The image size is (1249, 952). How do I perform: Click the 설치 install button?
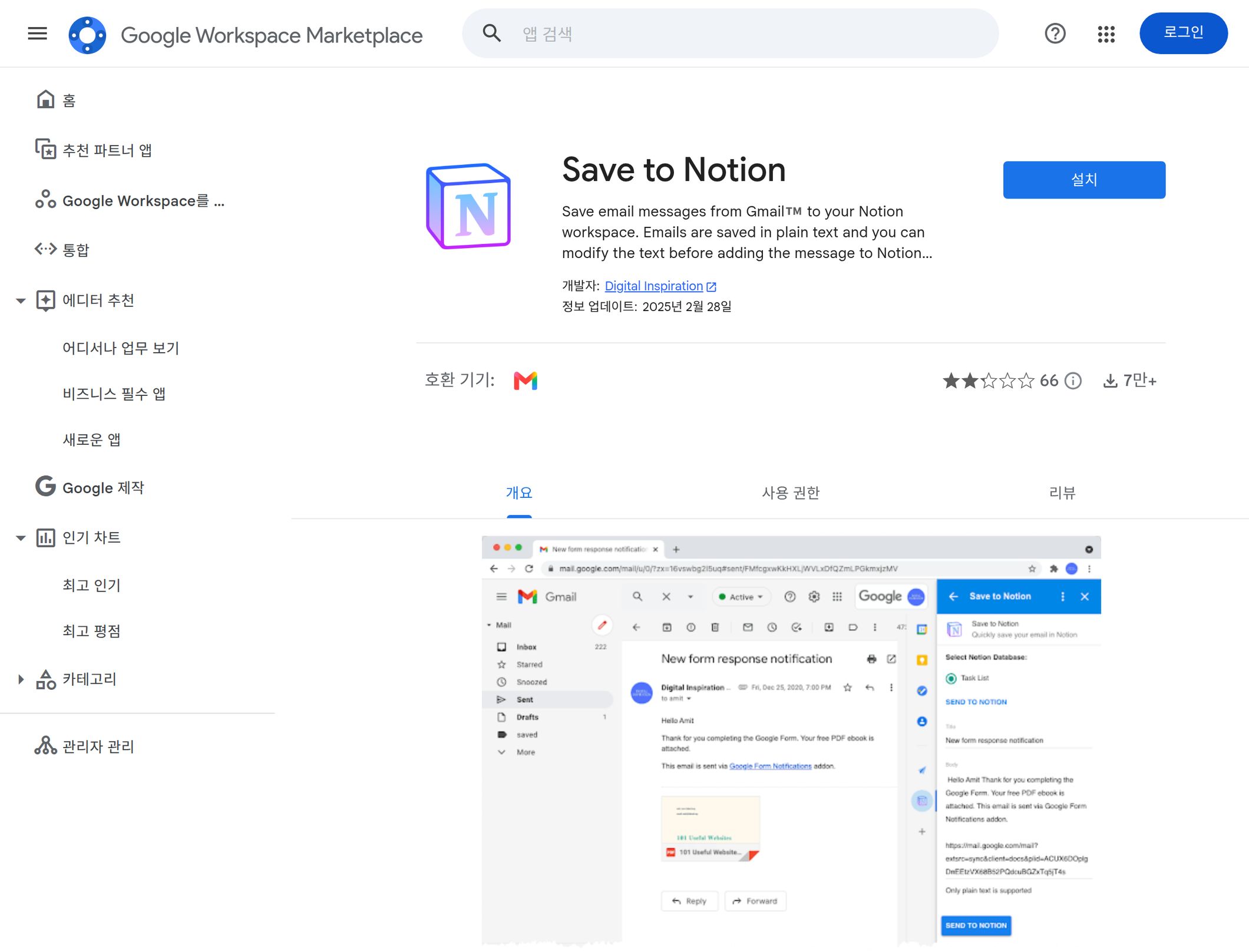(x=1084, y=180)
